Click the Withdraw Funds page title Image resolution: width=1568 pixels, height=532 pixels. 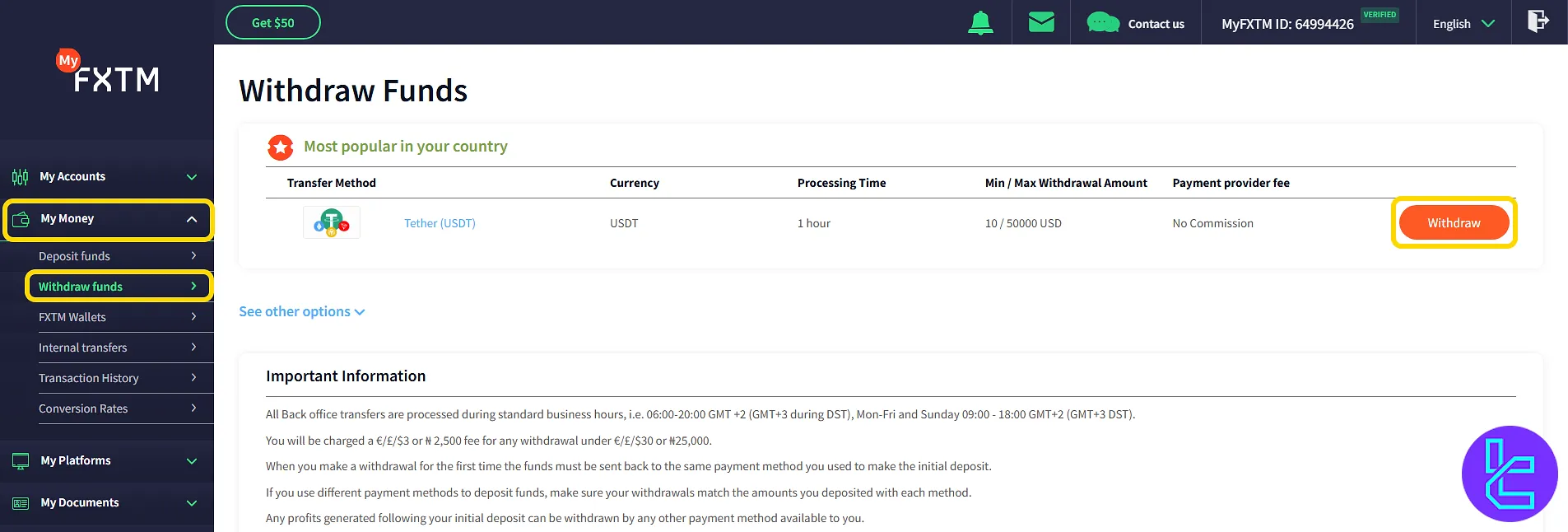353,91
